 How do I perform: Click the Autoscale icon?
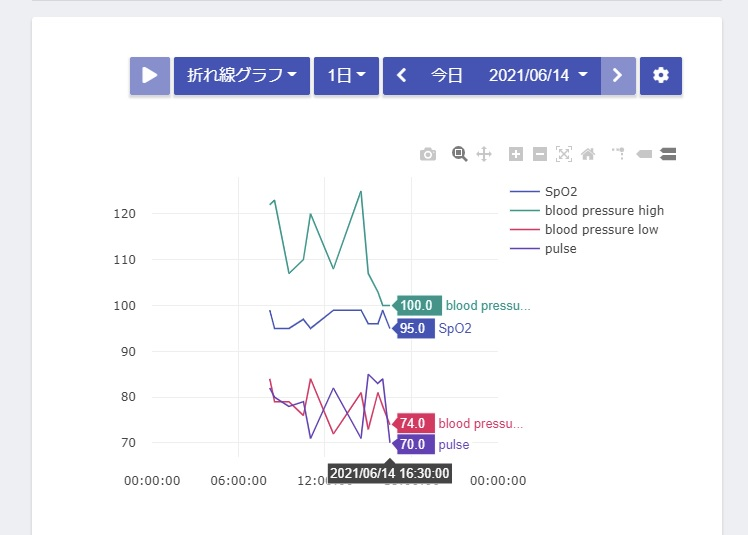tap(564, 154)
